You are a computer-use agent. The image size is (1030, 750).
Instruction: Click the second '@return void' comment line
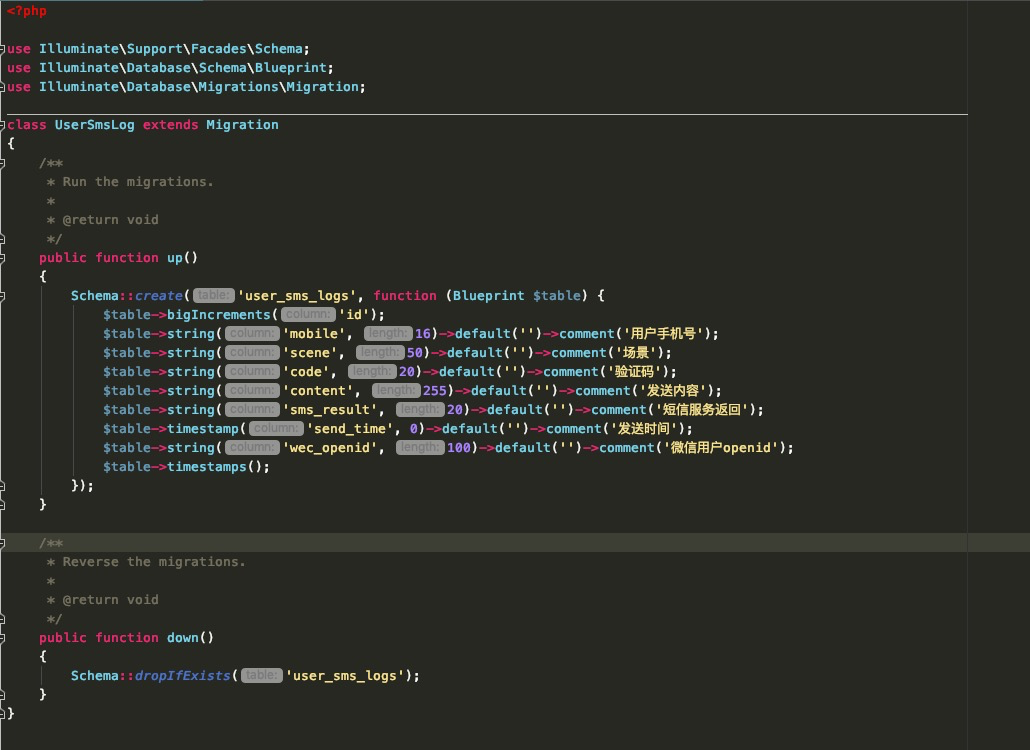[x=110, y=600]
